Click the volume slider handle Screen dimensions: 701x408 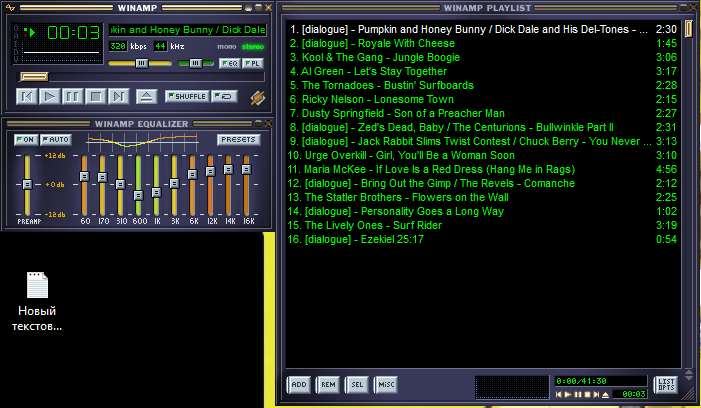click(142, 63)
